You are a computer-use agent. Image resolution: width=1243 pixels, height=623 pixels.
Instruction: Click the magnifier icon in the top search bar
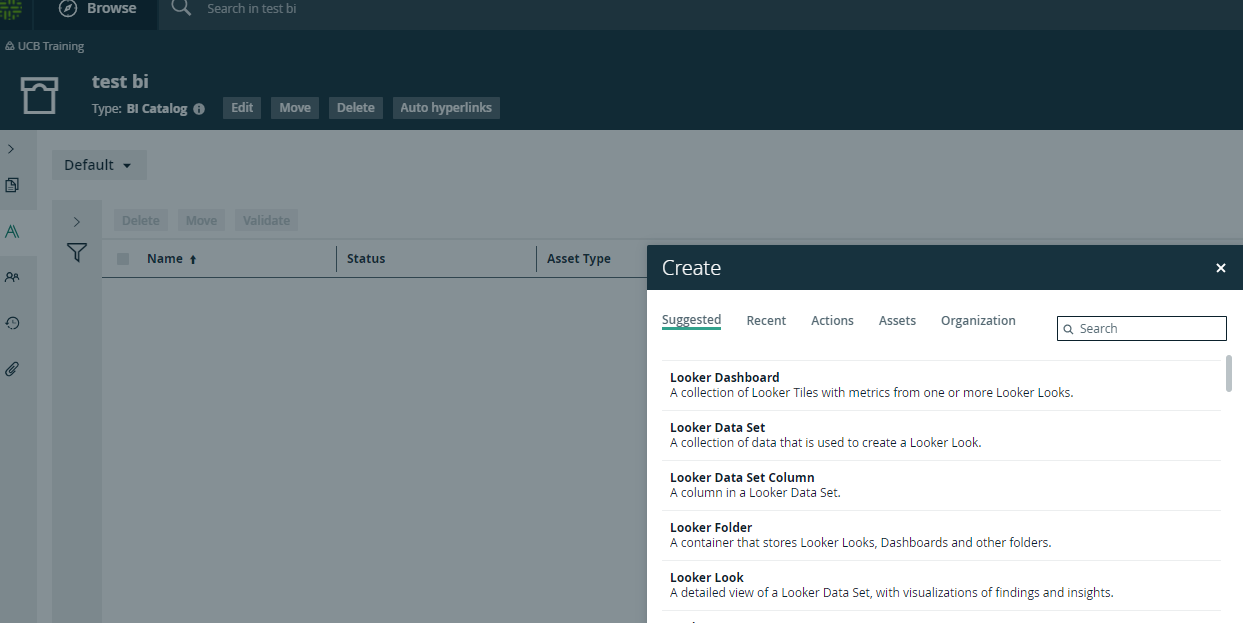(181, 8)
